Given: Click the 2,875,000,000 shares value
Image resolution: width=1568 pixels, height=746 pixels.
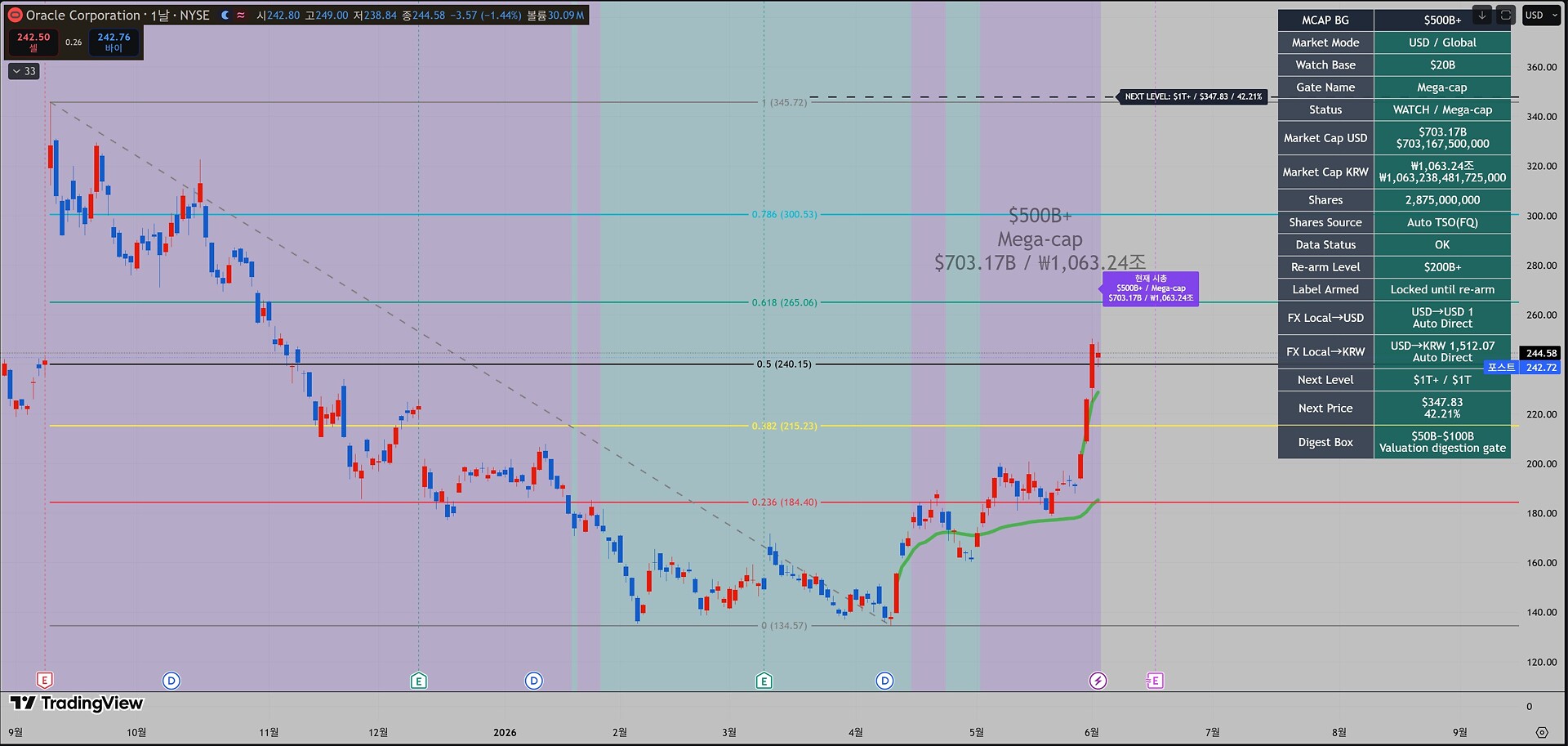Looking at the screenshot, I should click(1442, 200).
